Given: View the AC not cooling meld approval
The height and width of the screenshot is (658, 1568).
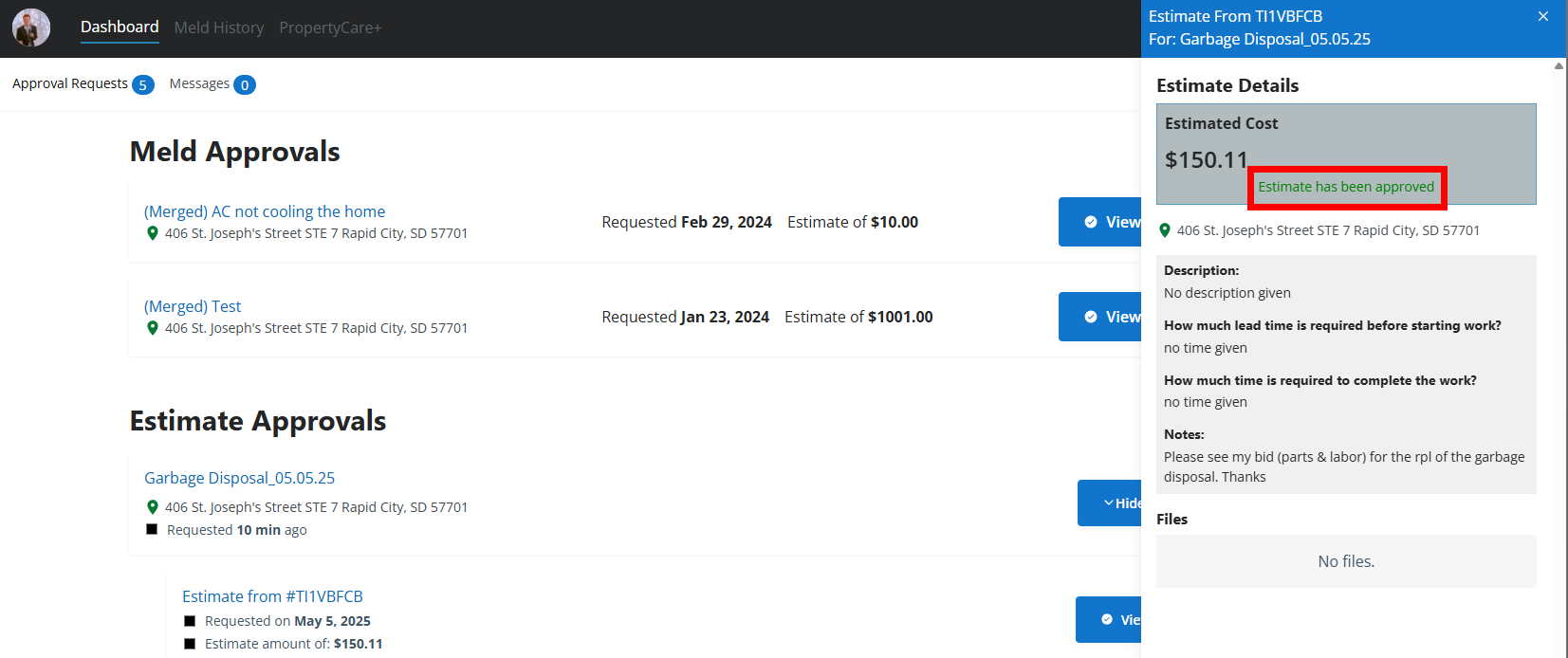Looking at the screenshot, I should 1100,222.
